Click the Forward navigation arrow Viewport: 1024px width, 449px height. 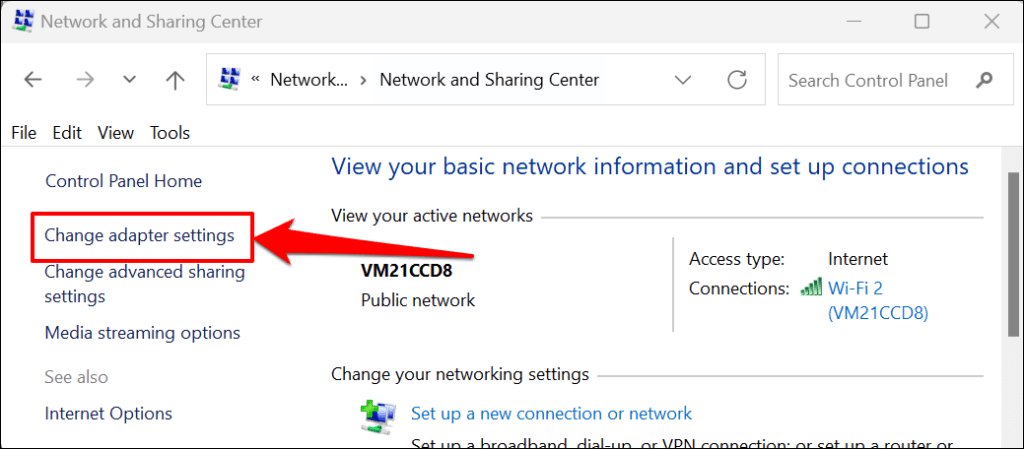coord(84,80)
